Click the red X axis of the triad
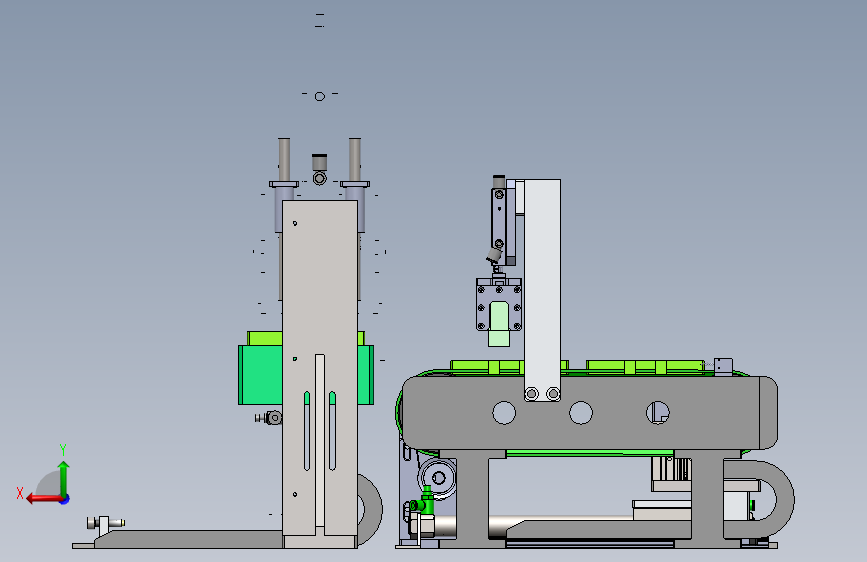 point(45,499)
